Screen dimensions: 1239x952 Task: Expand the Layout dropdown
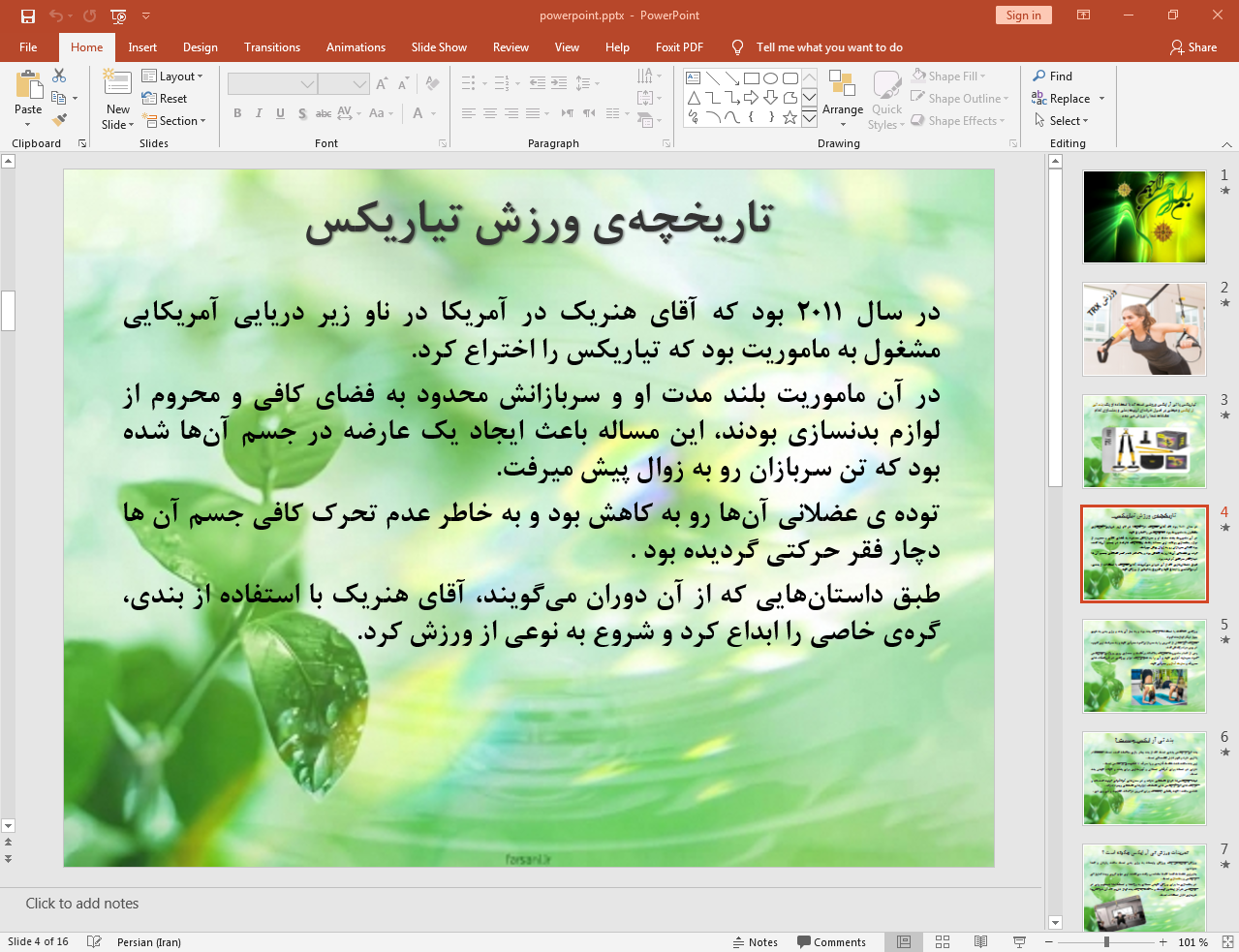click(x=172, y=76)
